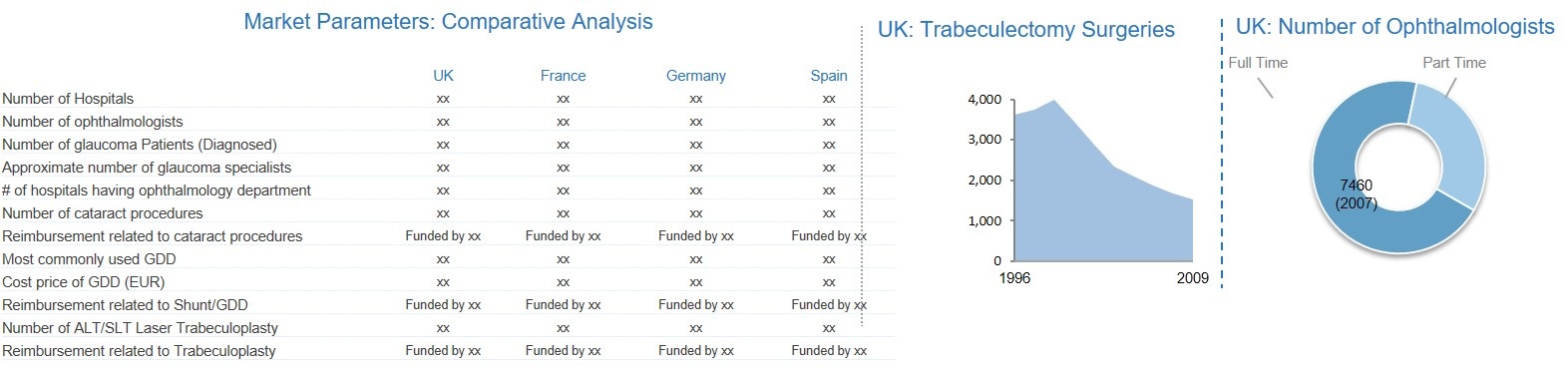
Task: Select the Full Time legend label
Action: 1258,63
